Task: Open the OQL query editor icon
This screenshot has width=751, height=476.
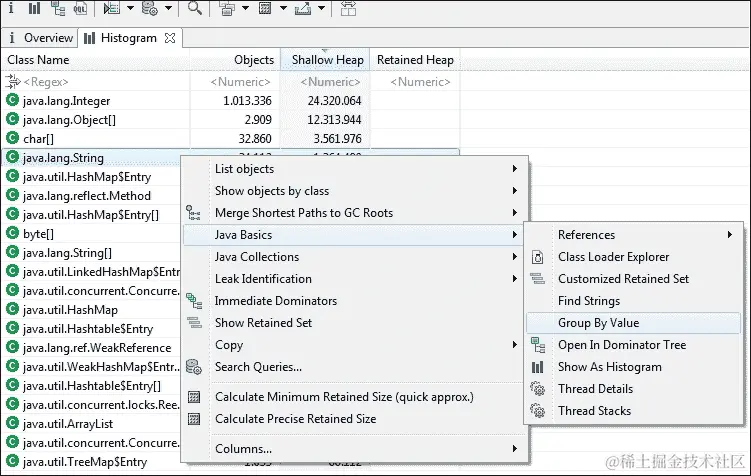Action: pyautogui.click(x=80, y=8)
